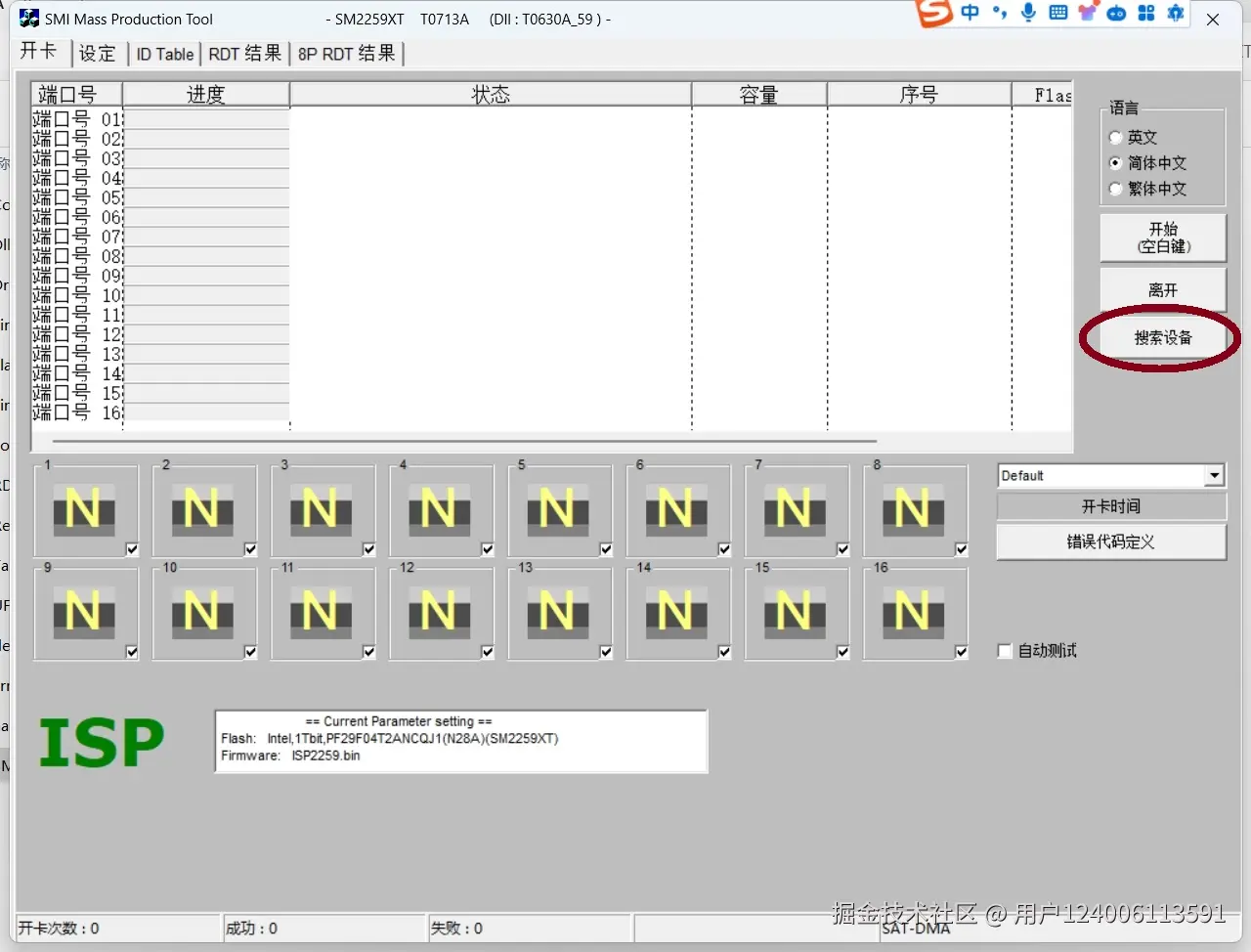Uncheck the port 16 checkbox

pyautogui.click(x=962, y=652)
